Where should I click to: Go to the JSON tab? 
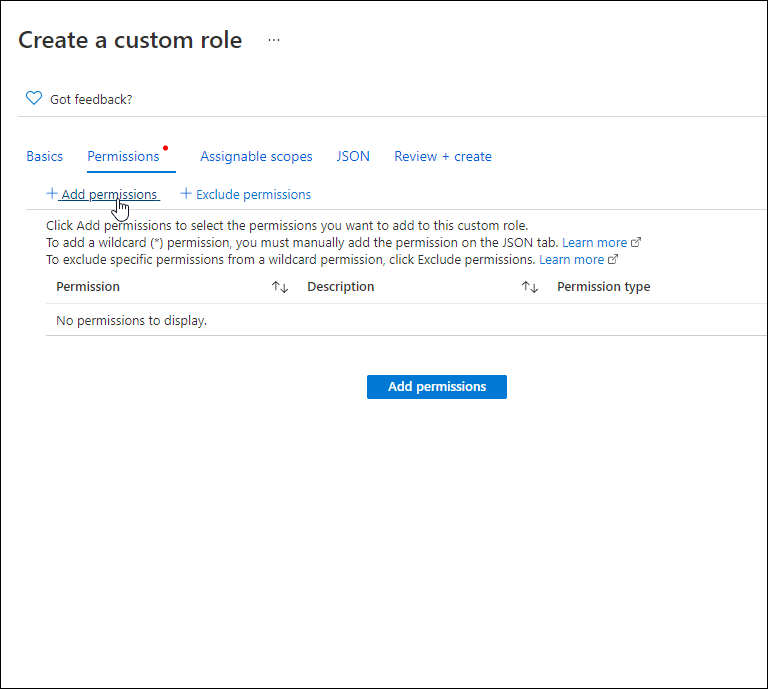pos(353,156)
